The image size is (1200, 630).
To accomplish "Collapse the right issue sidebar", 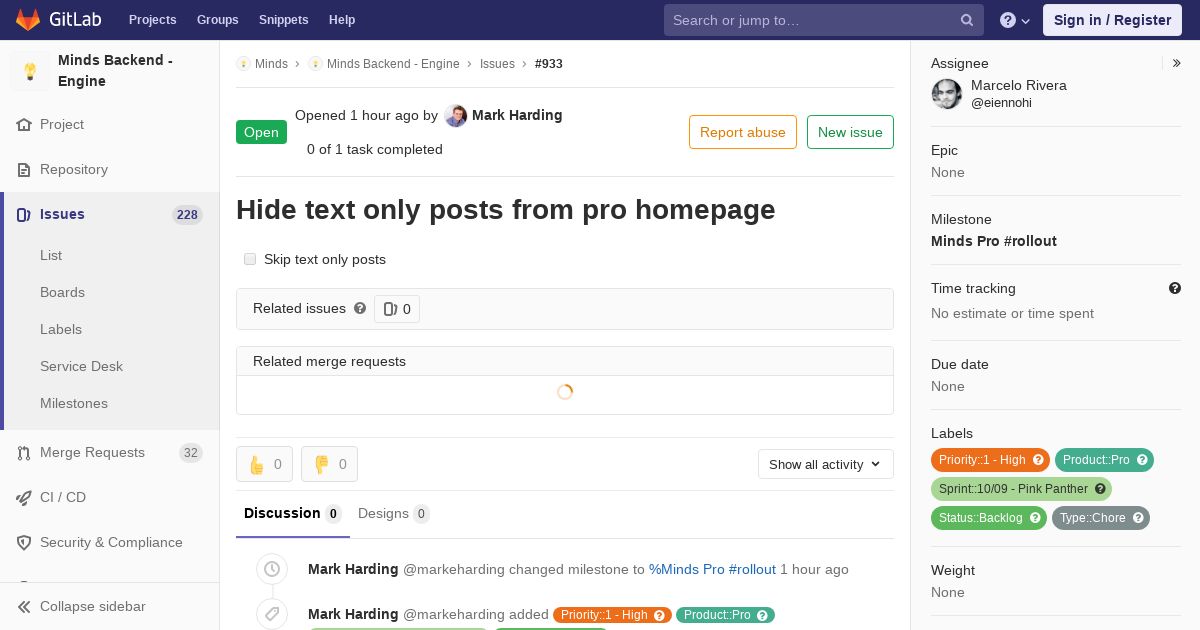I will 1177,63.
